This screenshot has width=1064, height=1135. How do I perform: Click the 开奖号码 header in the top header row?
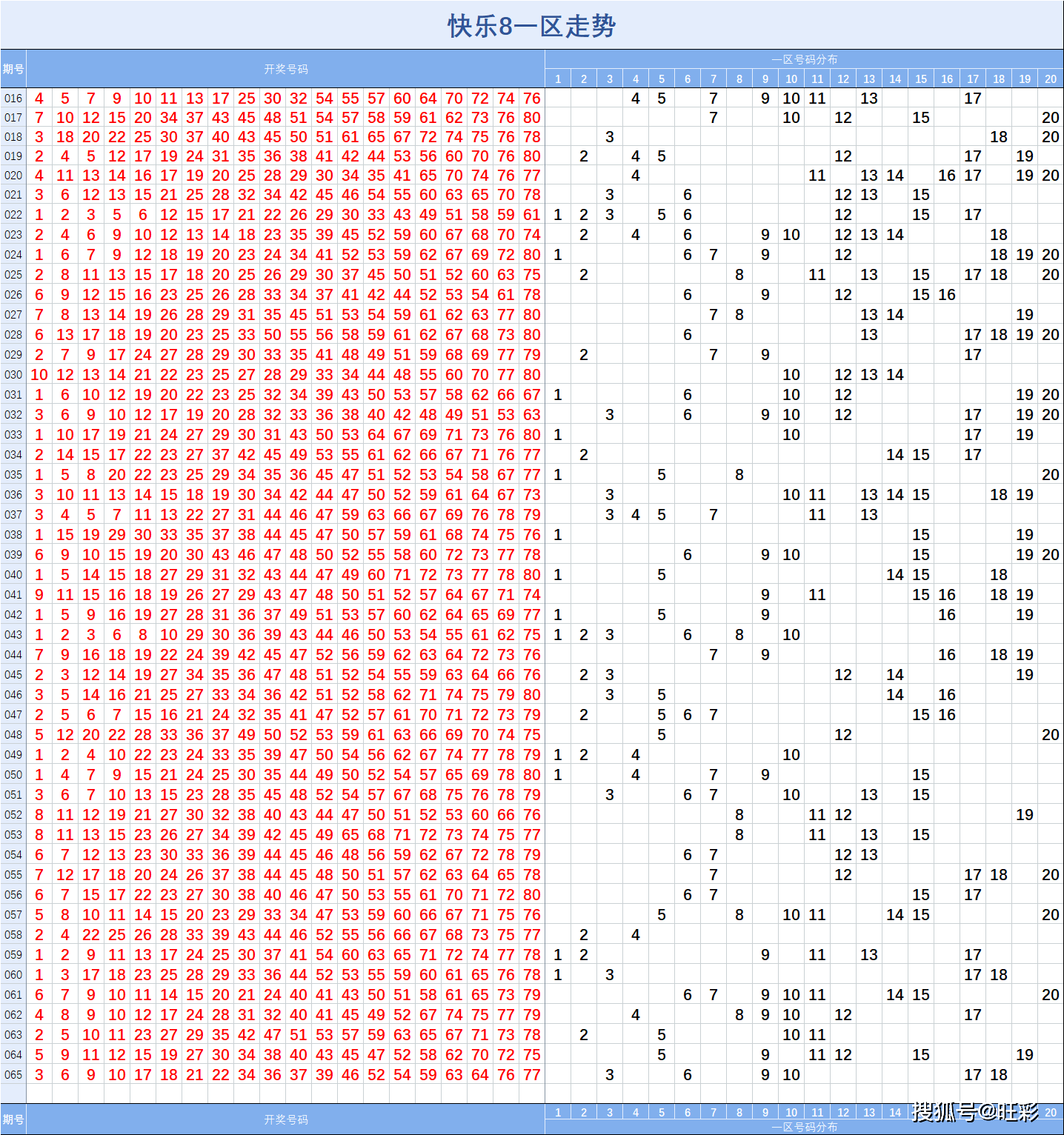(286, 69)
